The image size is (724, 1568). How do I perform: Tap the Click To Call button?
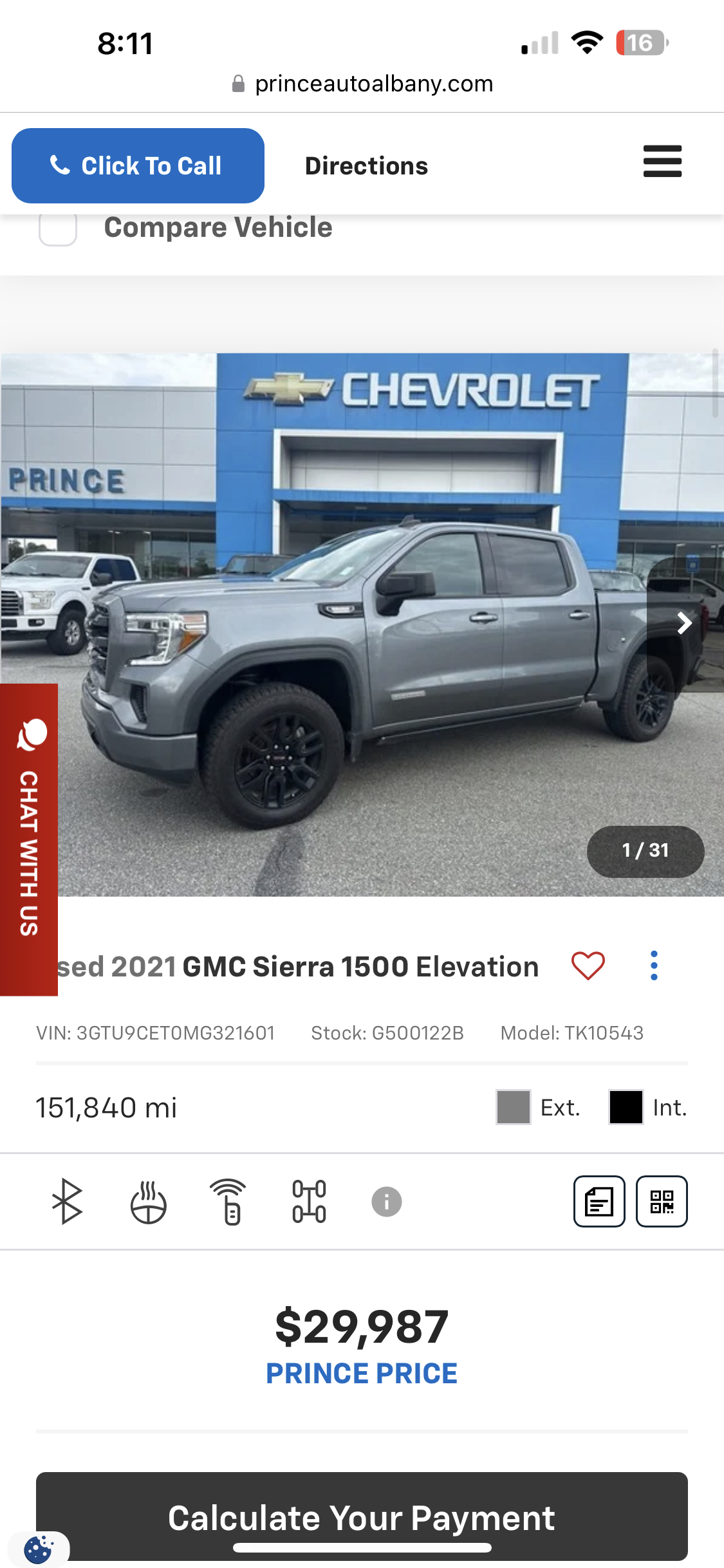click(138, 165)
